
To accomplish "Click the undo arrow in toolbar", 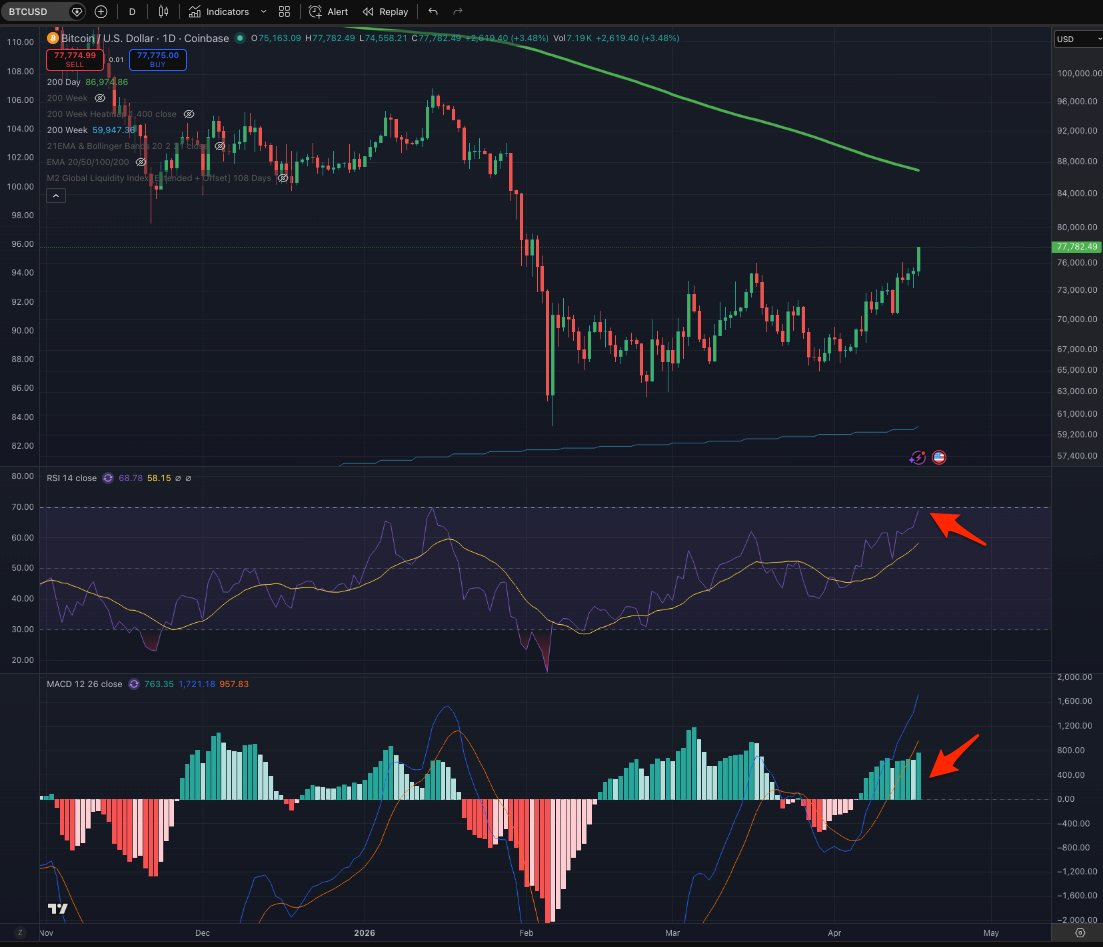I will coord(433,11).
